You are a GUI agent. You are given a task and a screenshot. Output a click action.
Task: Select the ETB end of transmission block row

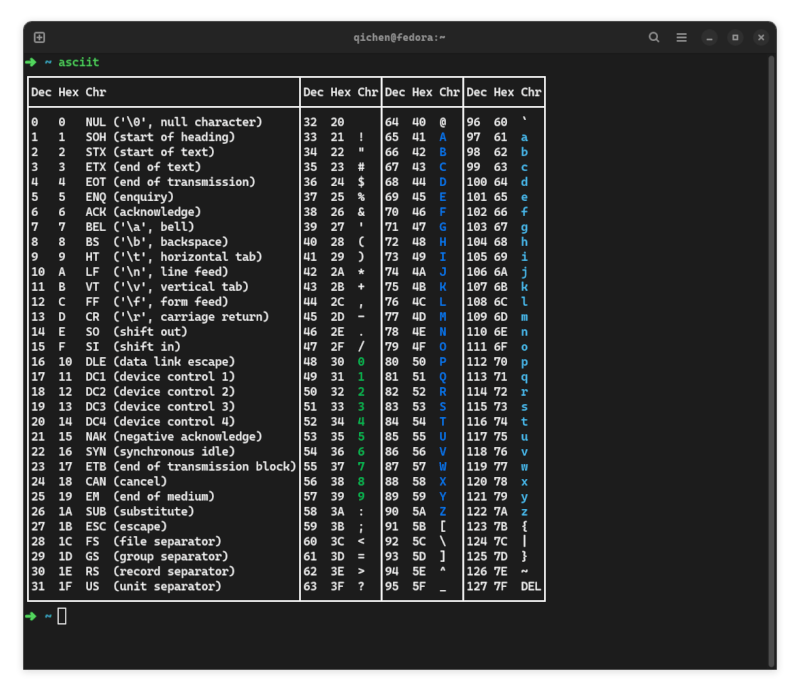click(163, 466)
